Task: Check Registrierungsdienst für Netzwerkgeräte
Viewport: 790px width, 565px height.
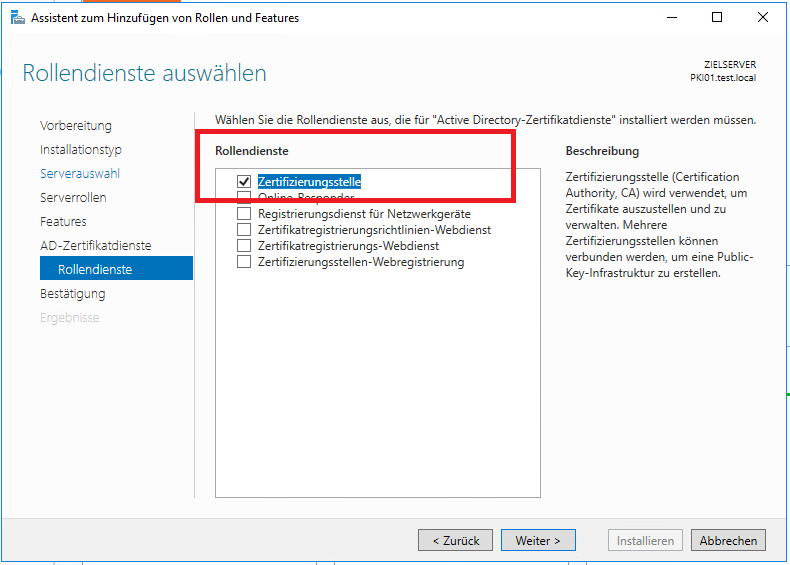Action: (x=243, y=214)
